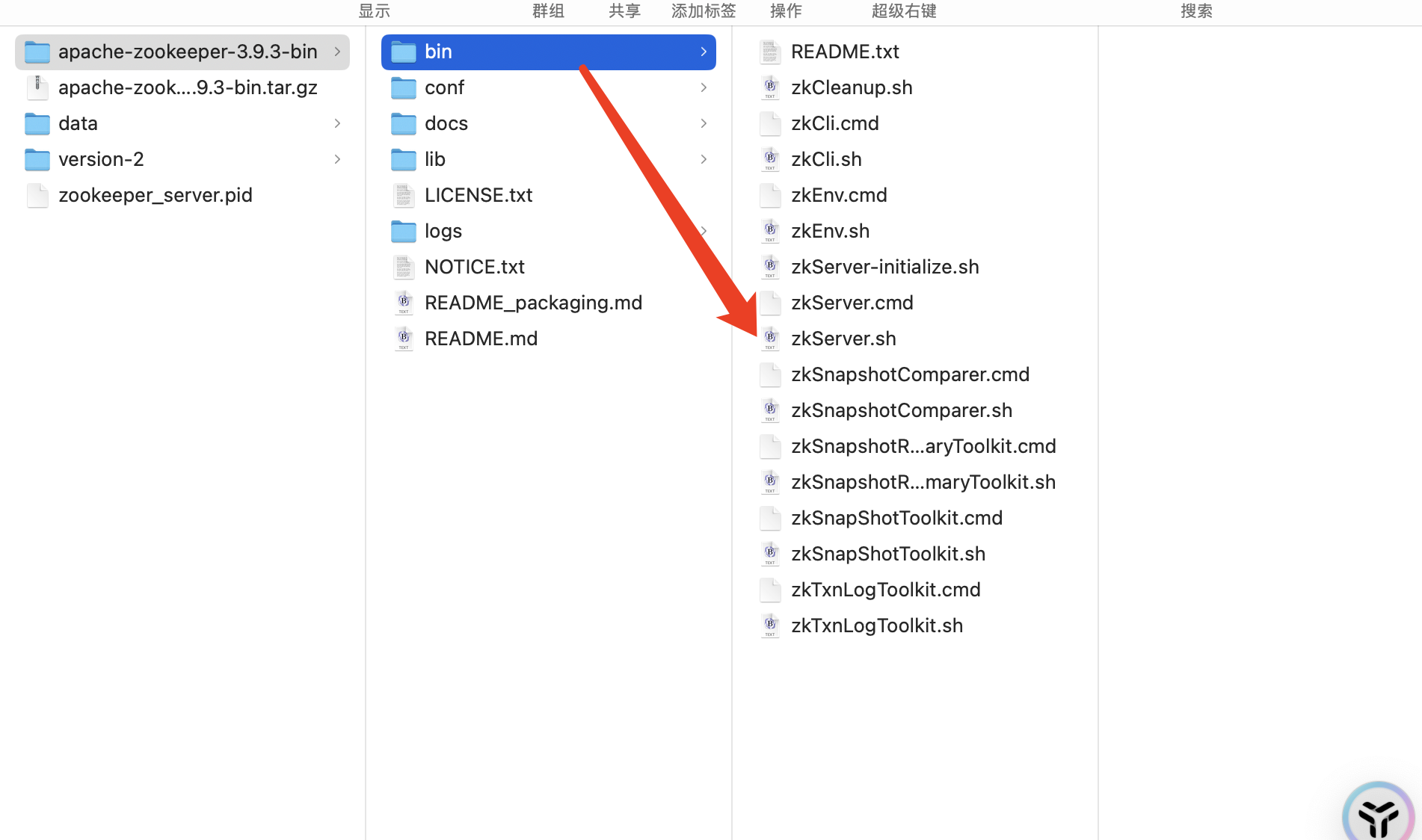Select zkSnapShotToolkit.cmd file name

coord(896,518)
